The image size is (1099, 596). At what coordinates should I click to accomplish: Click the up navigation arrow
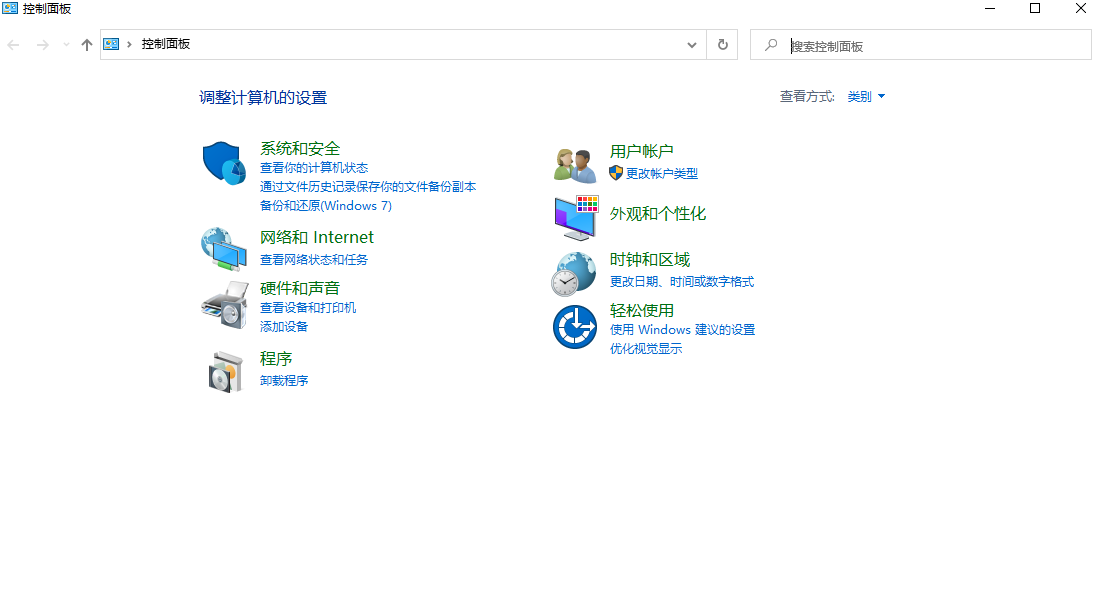(x=86, y=44)
